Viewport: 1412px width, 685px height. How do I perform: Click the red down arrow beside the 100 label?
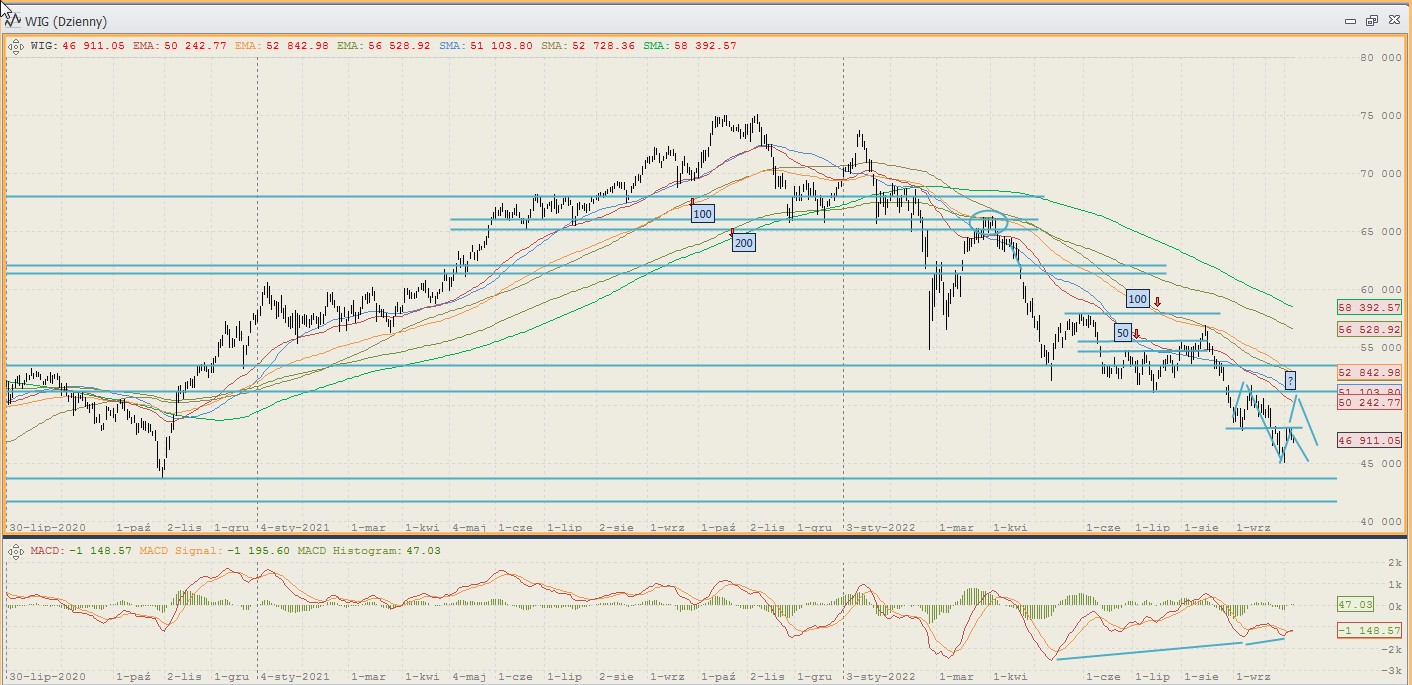pos(1157,300)
